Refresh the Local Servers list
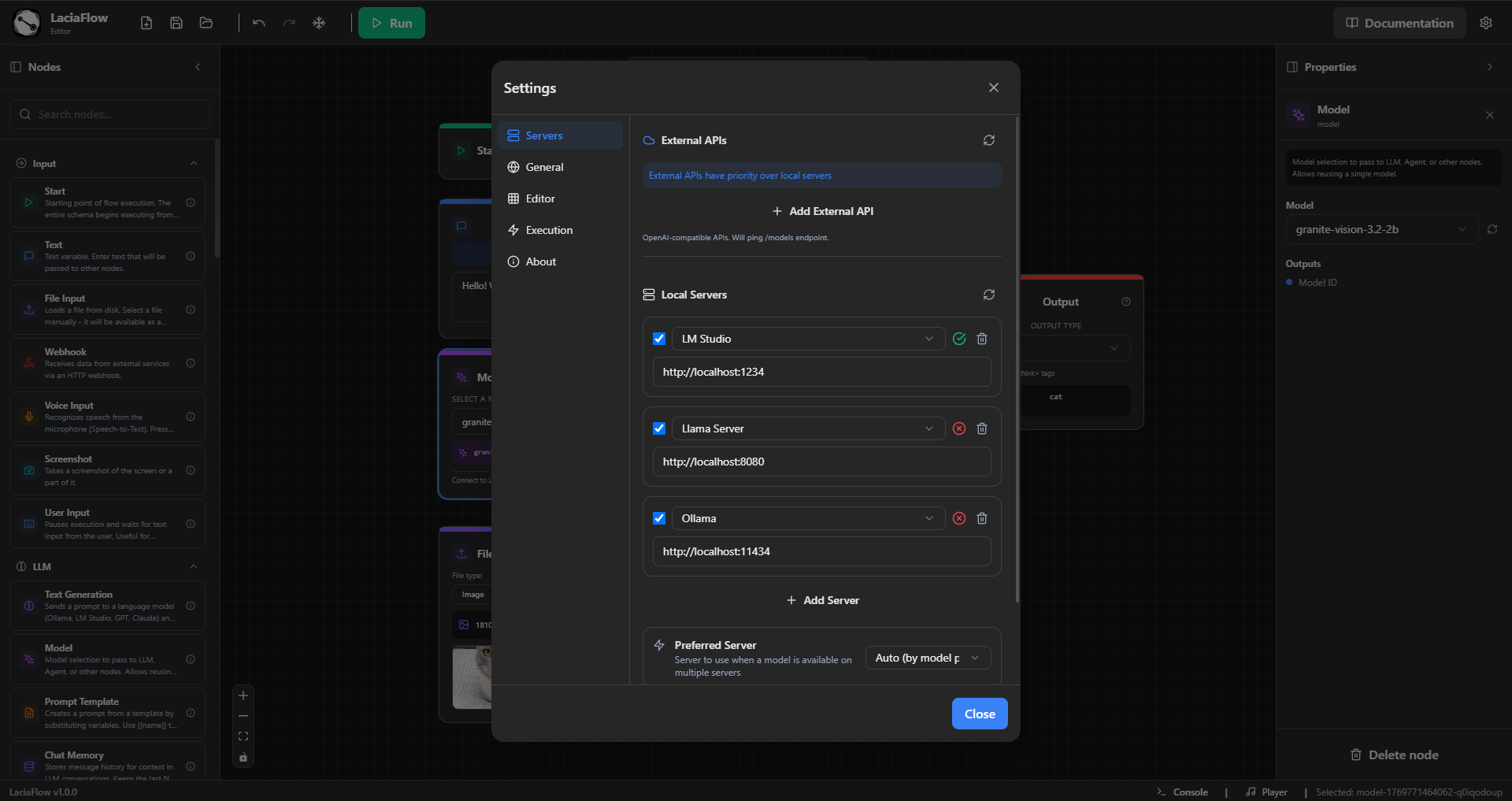Screen dimensions: 1512x801 coord(989,295)
